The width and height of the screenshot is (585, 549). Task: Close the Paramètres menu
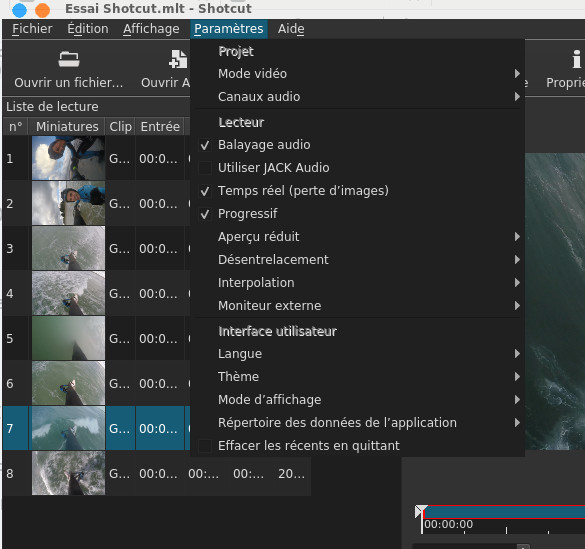(229, 29)
